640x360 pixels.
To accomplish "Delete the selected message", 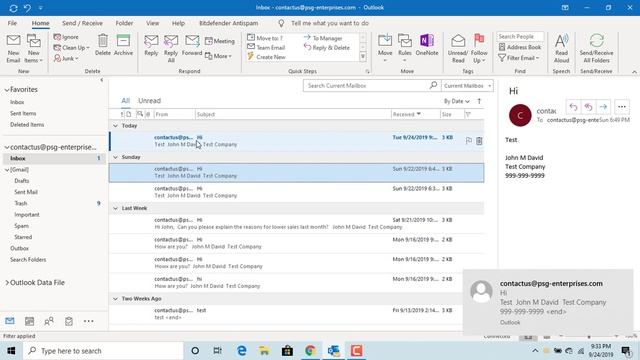I will pos(103,45).
